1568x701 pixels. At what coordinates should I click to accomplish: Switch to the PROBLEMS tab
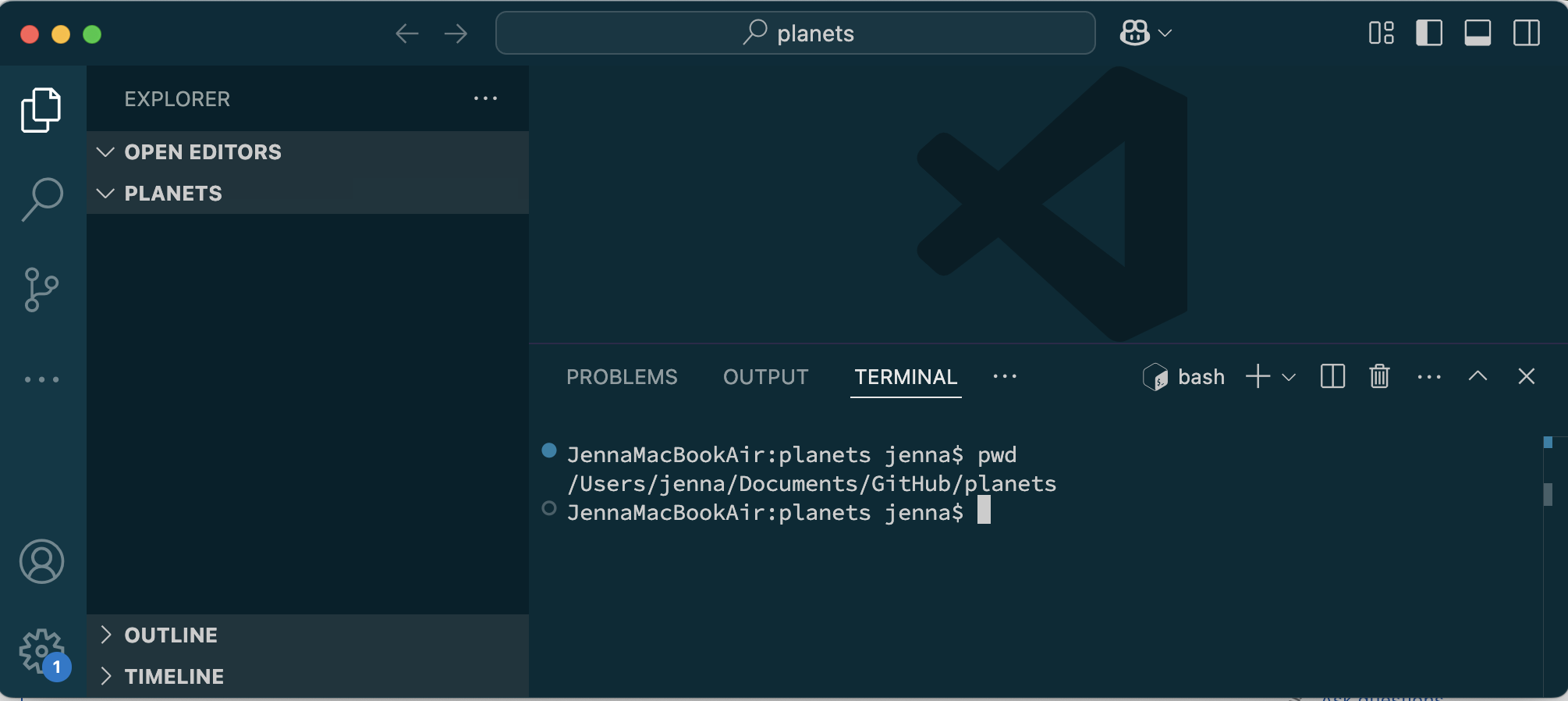[622, 377]
